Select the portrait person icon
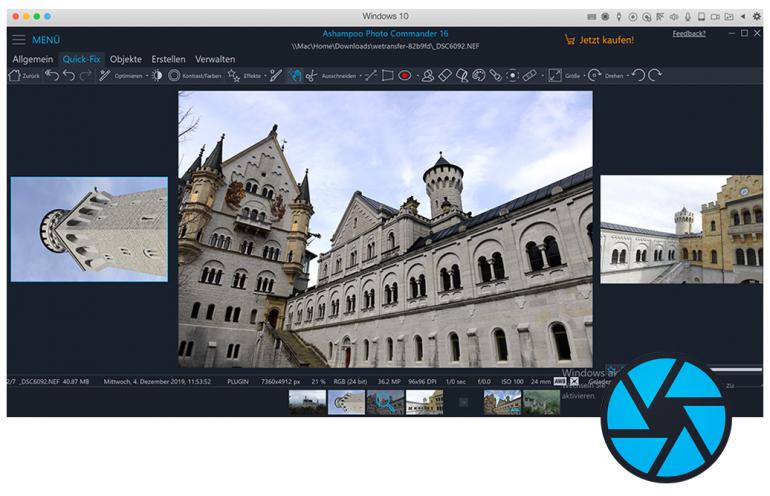Screen dimensions: 770x496 click(x=428, y=76)
